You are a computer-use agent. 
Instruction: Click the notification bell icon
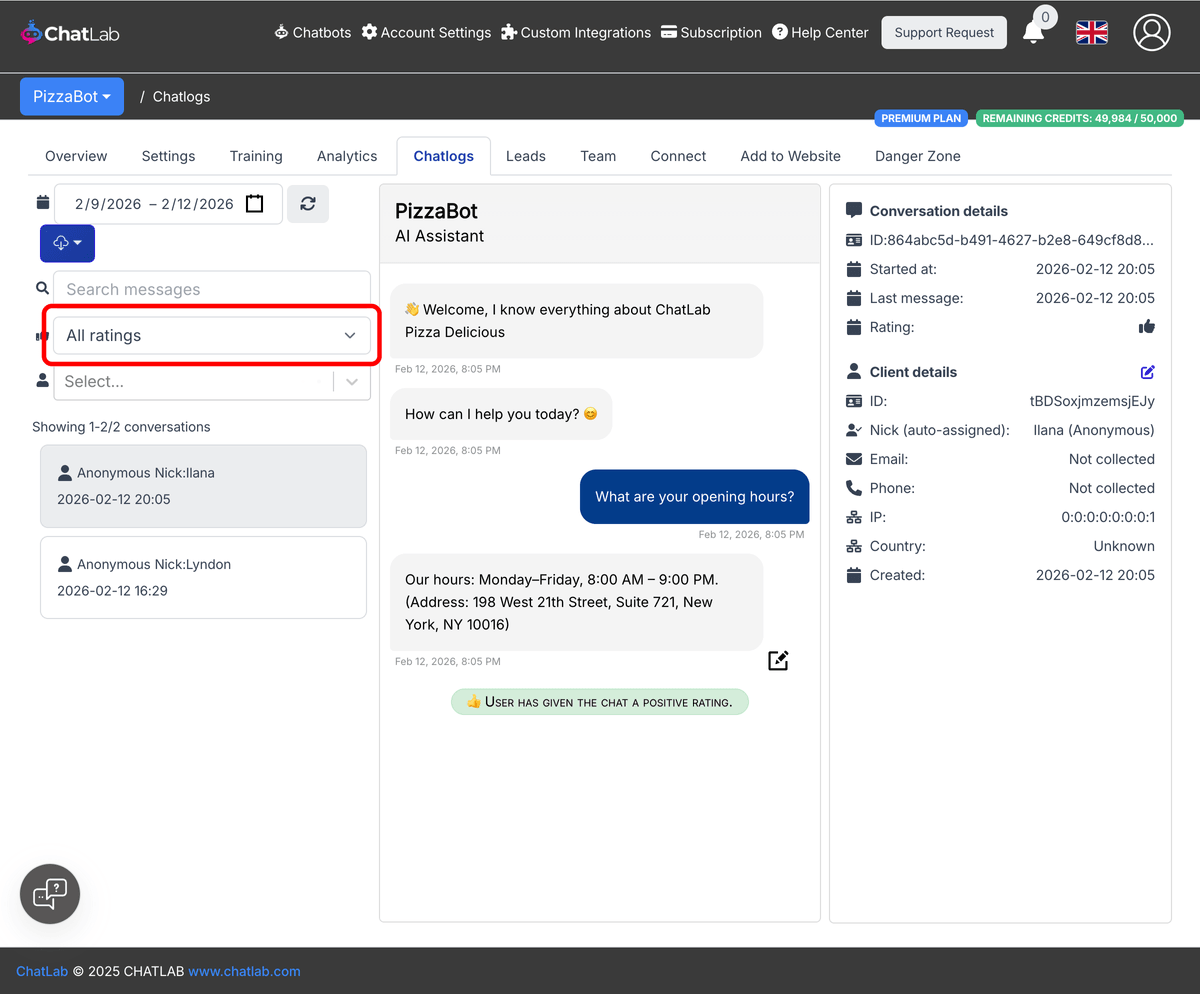1034,33
